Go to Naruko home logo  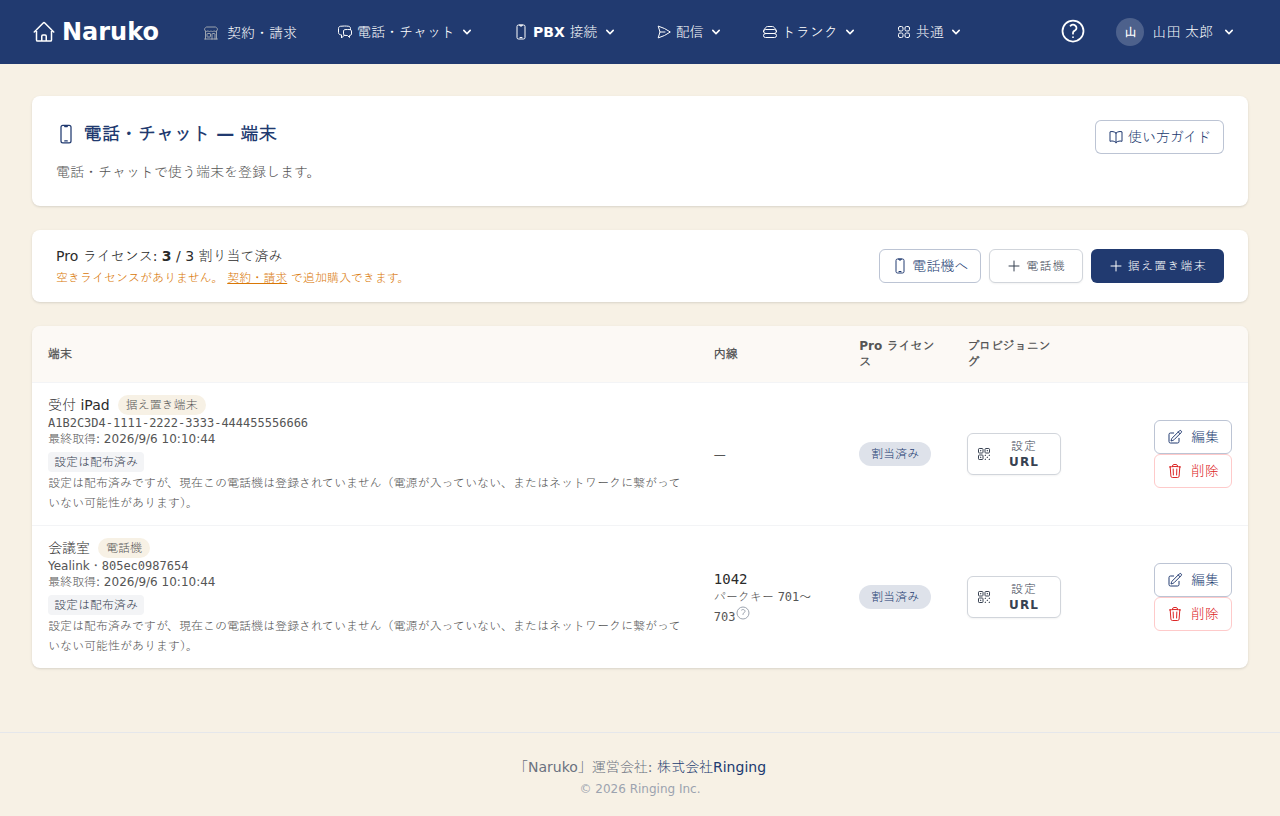pyautogui.click(x=95, y=32)
